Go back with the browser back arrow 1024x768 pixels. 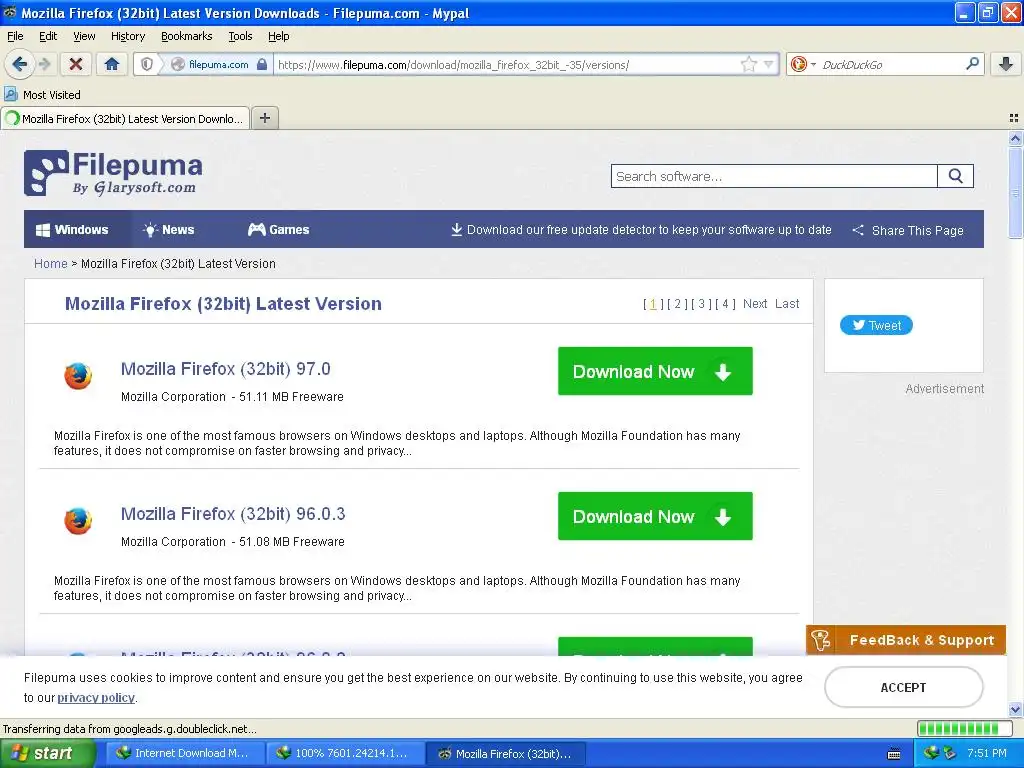point(19,64)
